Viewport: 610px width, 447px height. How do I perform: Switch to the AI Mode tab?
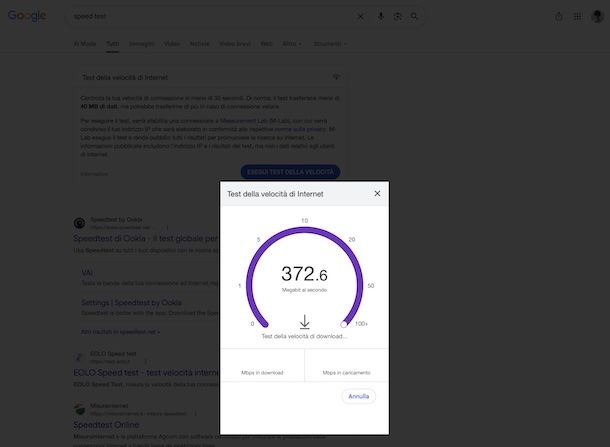pyautogui.click(x=85, y=44)
